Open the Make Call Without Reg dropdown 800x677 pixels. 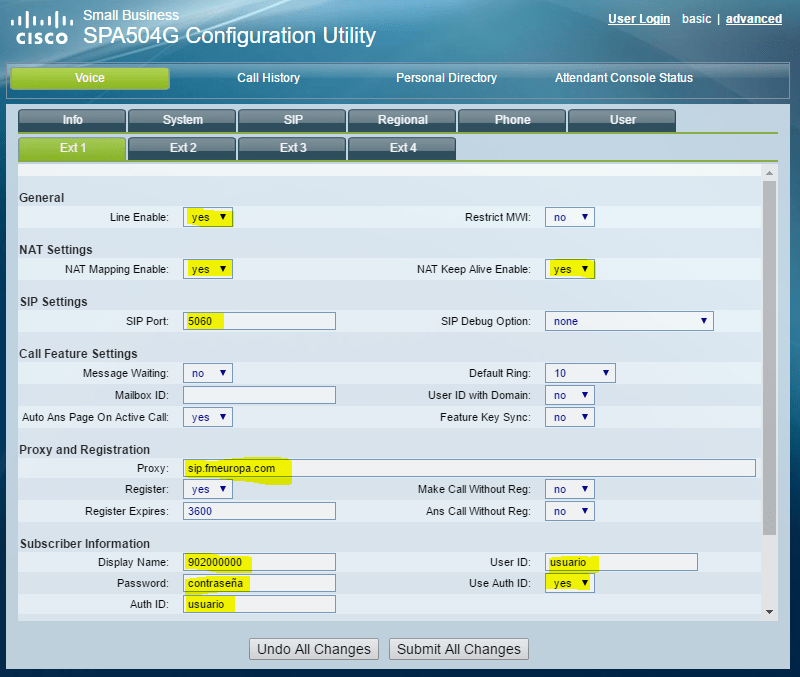[570, 489]
